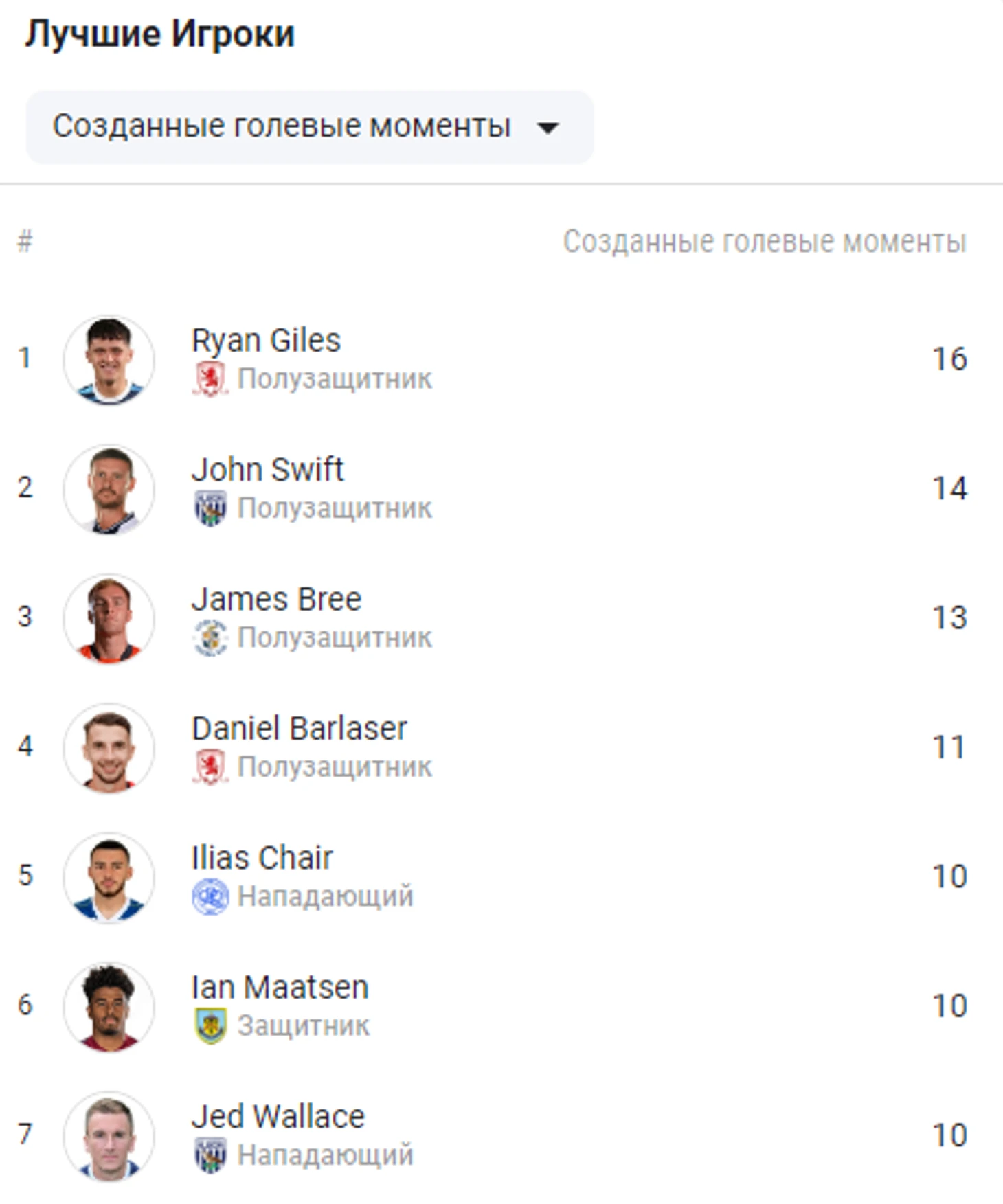
Task: Select Daniel Barlaser avatar
Action: 109,748
